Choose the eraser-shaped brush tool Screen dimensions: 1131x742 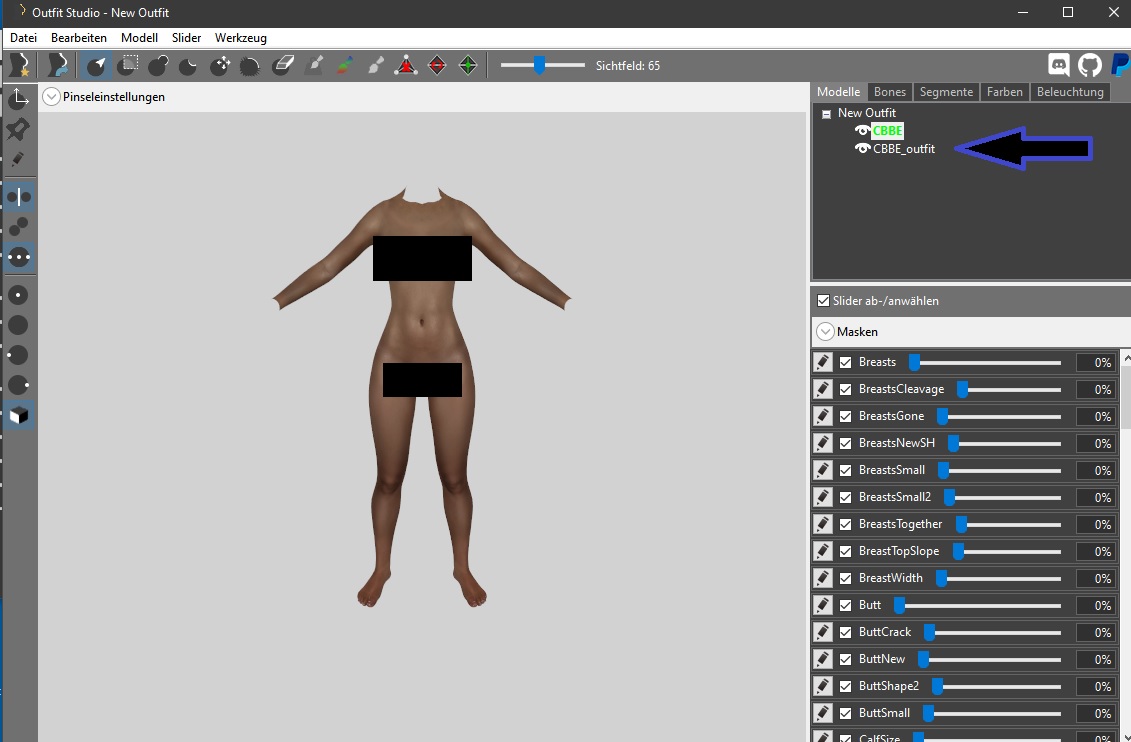[x=282, y=66]
